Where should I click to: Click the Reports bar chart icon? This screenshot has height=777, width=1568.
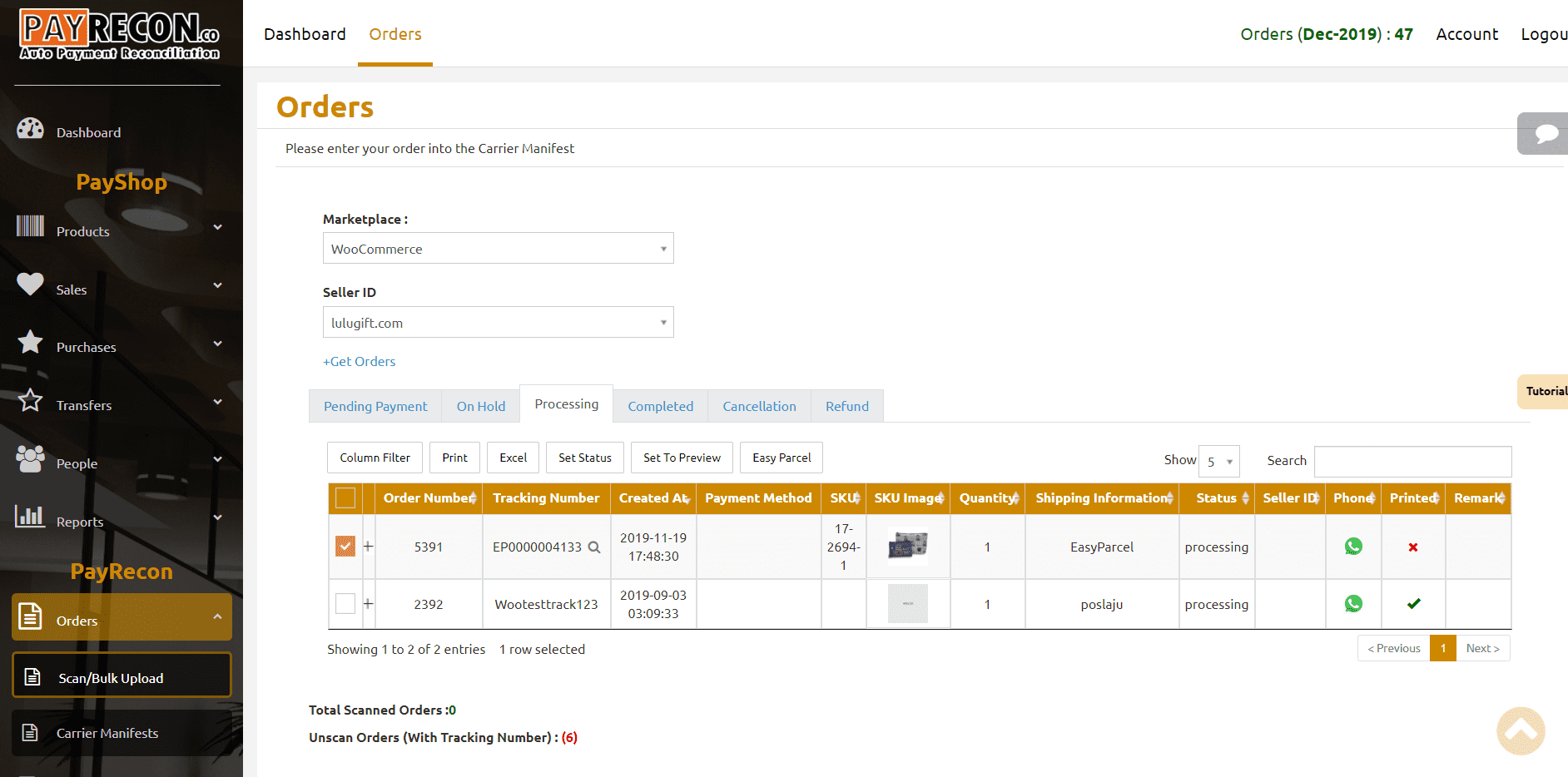[x=30, y=516]
